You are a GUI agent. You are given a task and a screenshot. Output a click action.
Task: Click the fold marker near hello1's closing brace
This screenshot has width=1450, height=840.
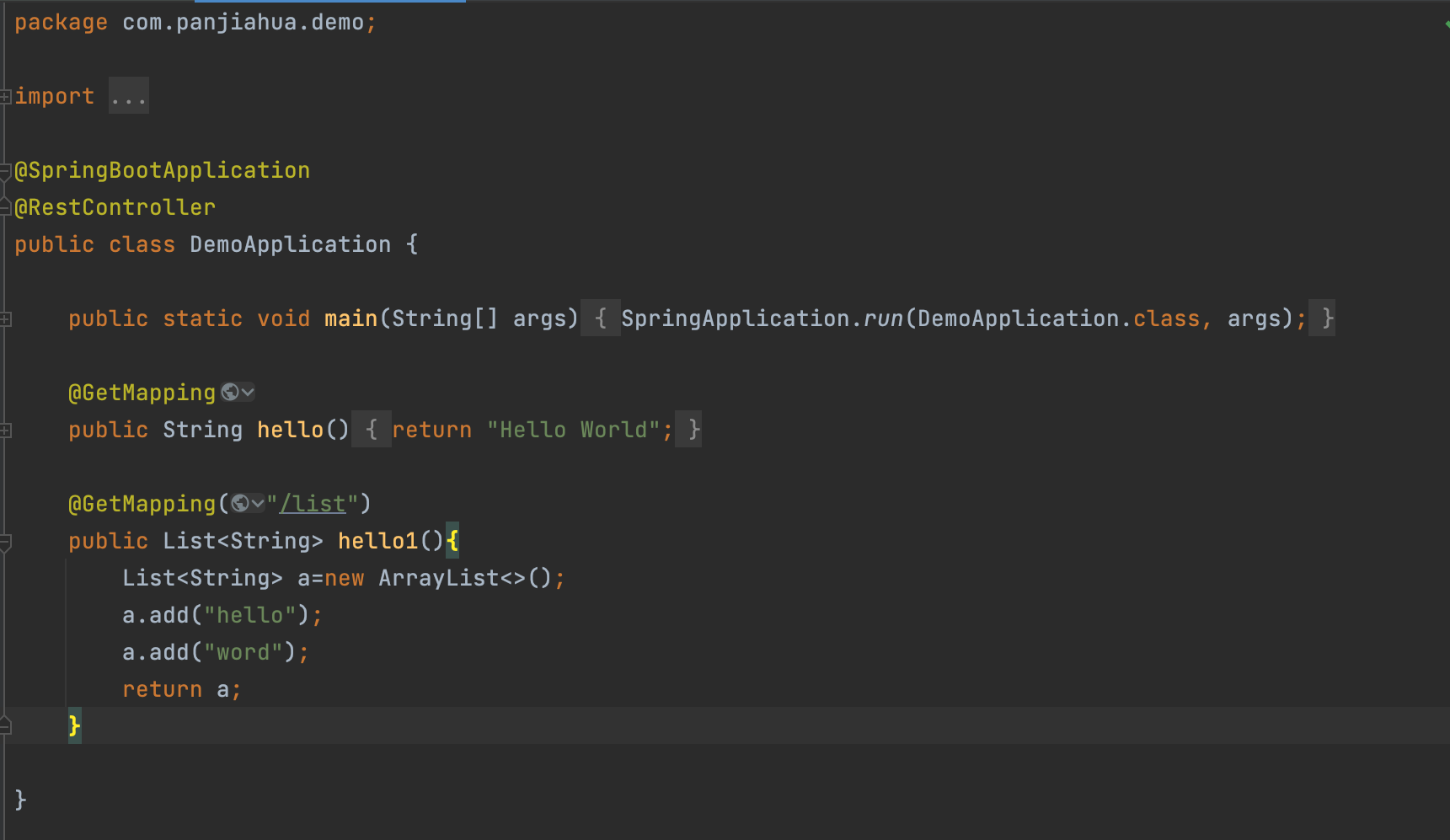pos(5,725)
